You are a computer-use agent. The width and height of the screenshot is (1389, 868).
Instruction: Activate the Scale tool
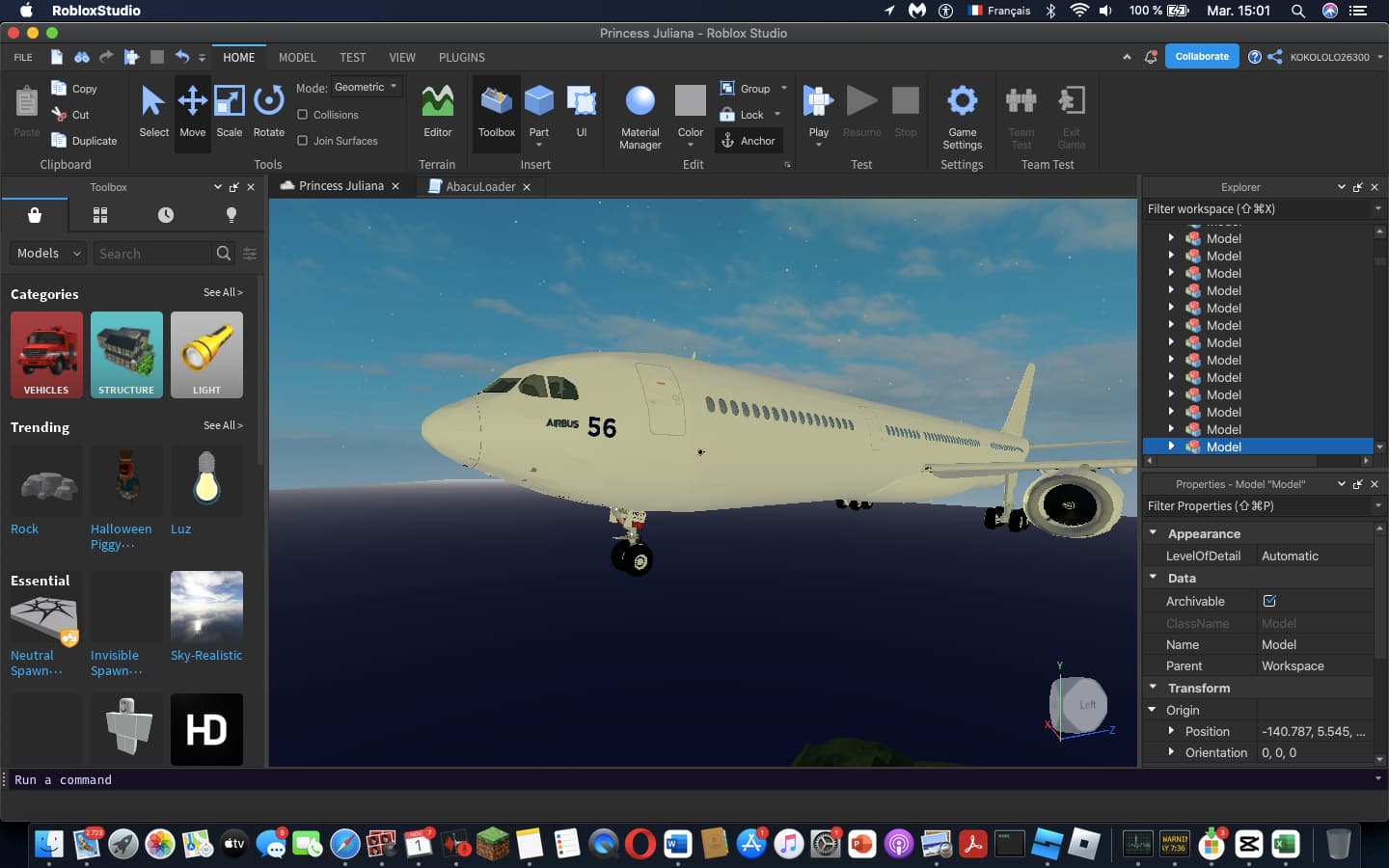click(x=230, y=111)
